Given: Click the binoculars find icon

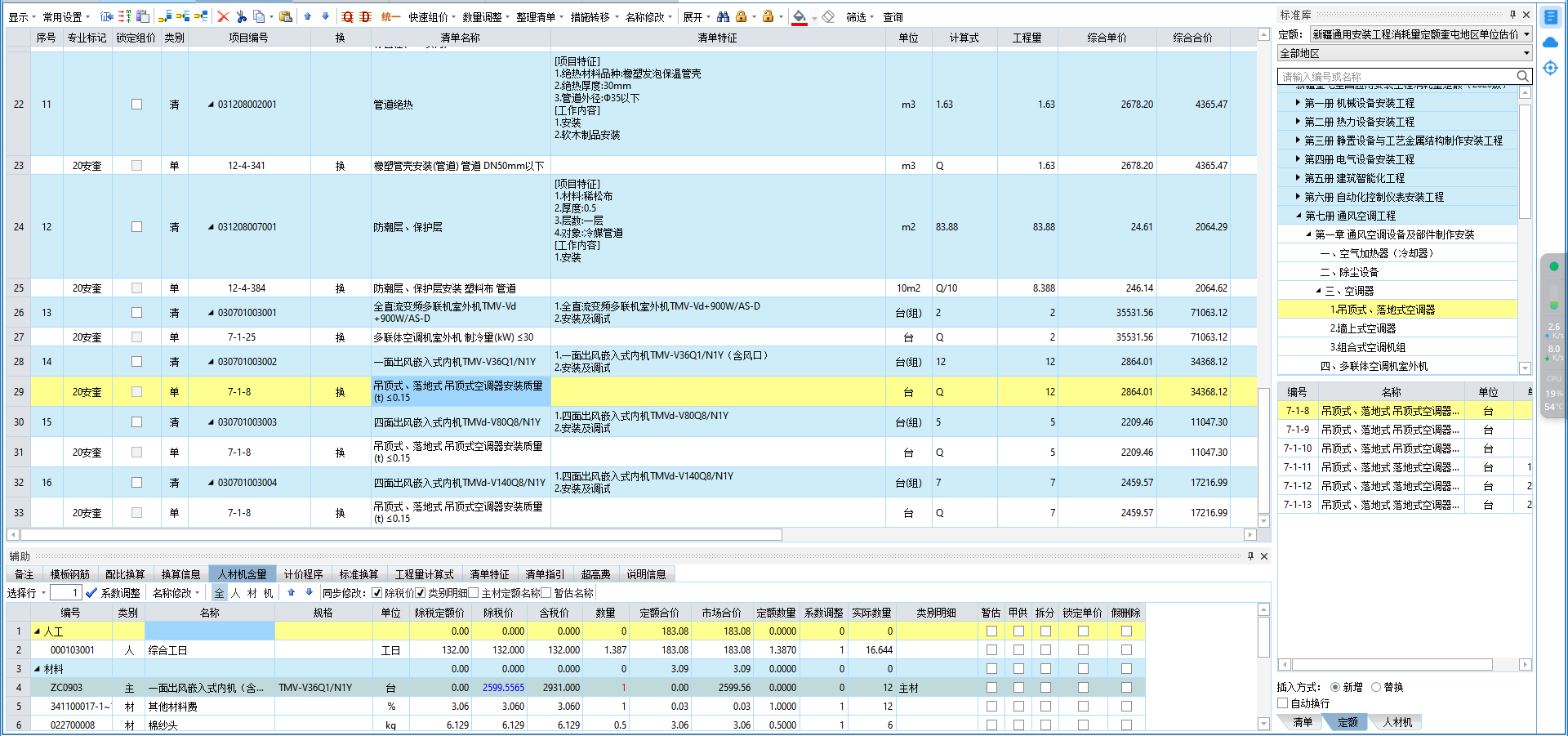Looking at the screenshot, I should (x=724, y=16).
